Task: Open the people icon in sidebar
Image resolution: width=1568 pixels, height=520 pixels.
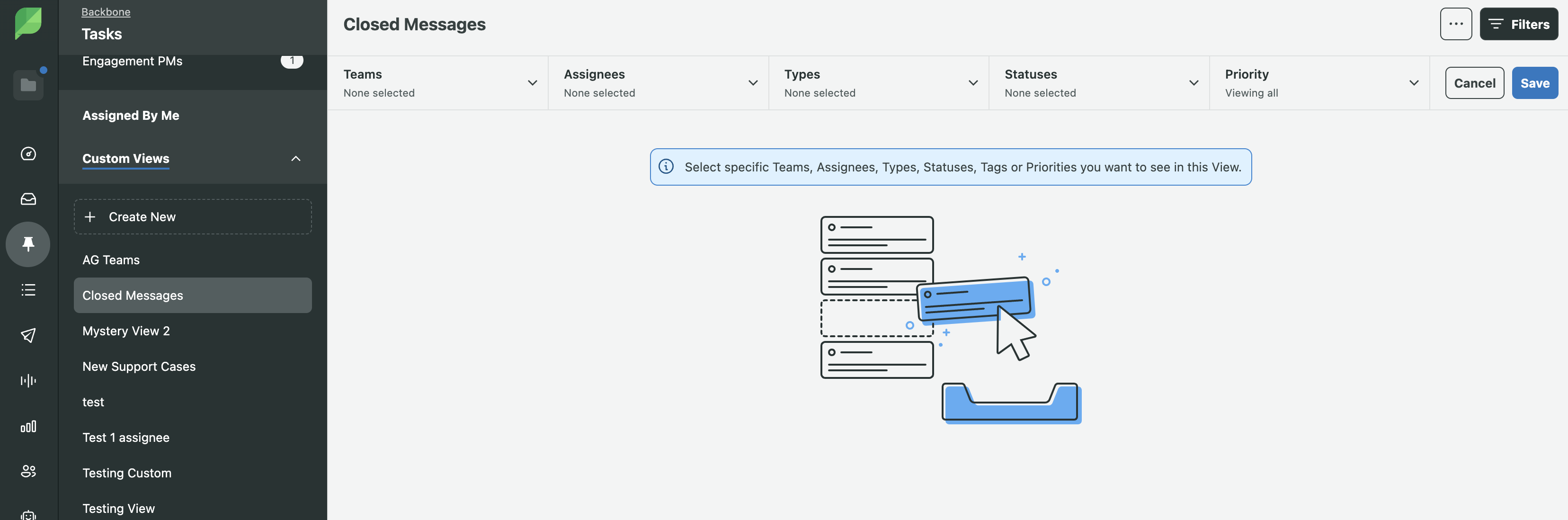Action: (x=28, y=471)
